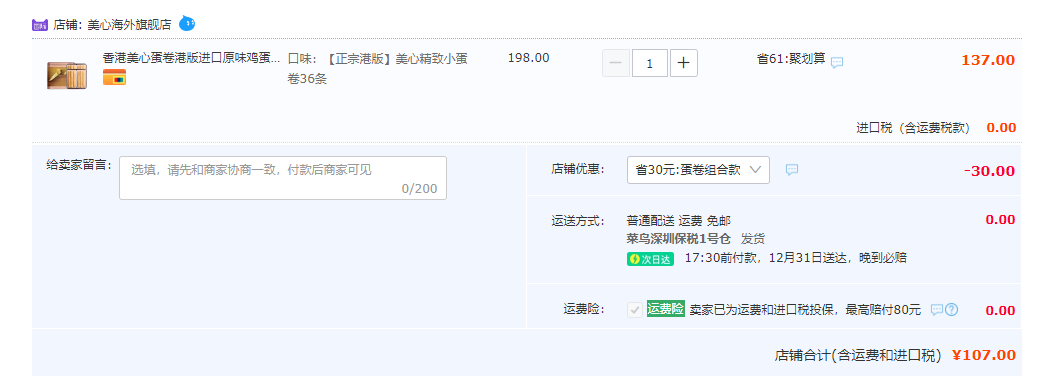Click the 店铺合计(含运费和进口税) label
1040x376 pixels.
click(x=858, y=355)
